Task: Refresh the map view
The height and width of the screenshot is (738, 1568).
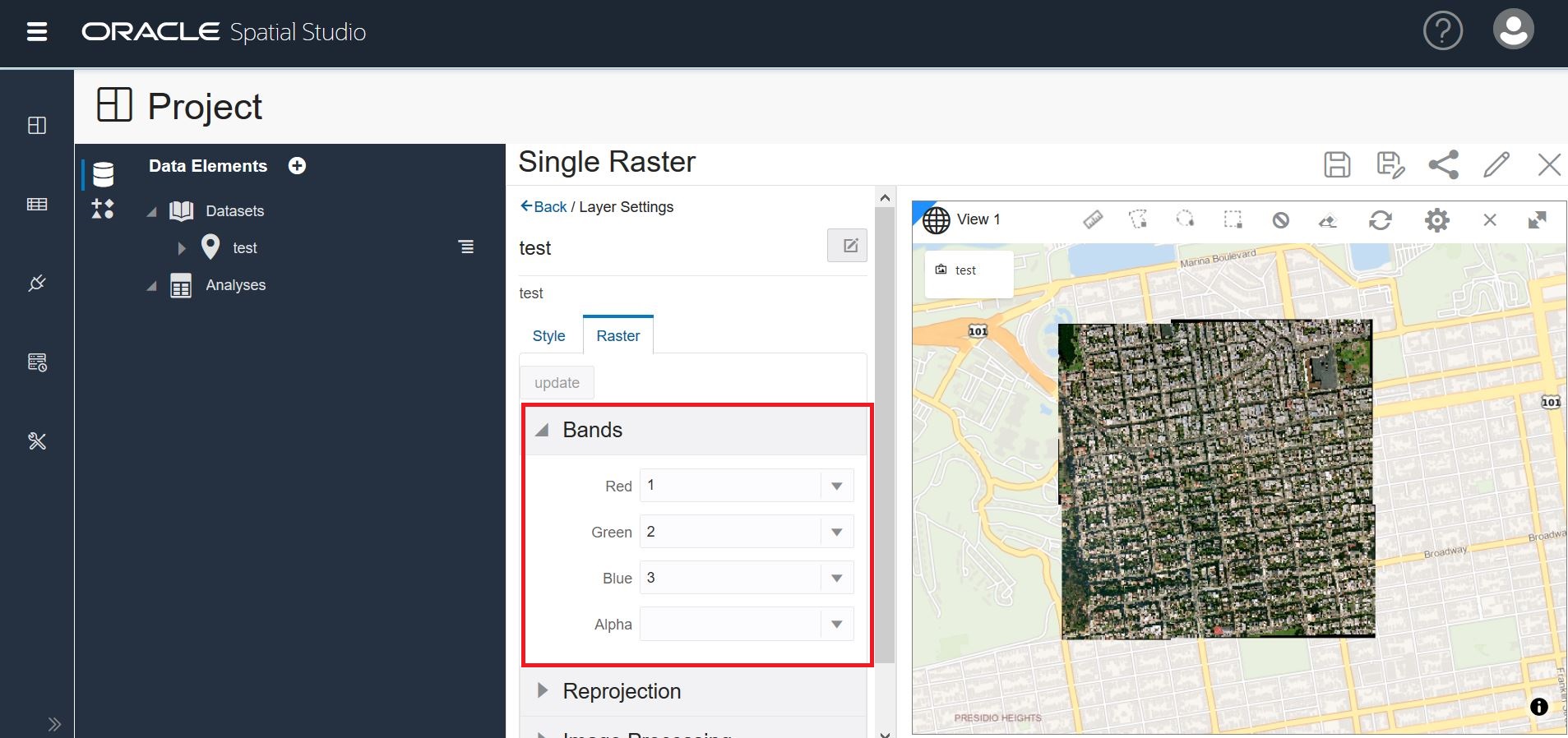Action: point(1381,220)
